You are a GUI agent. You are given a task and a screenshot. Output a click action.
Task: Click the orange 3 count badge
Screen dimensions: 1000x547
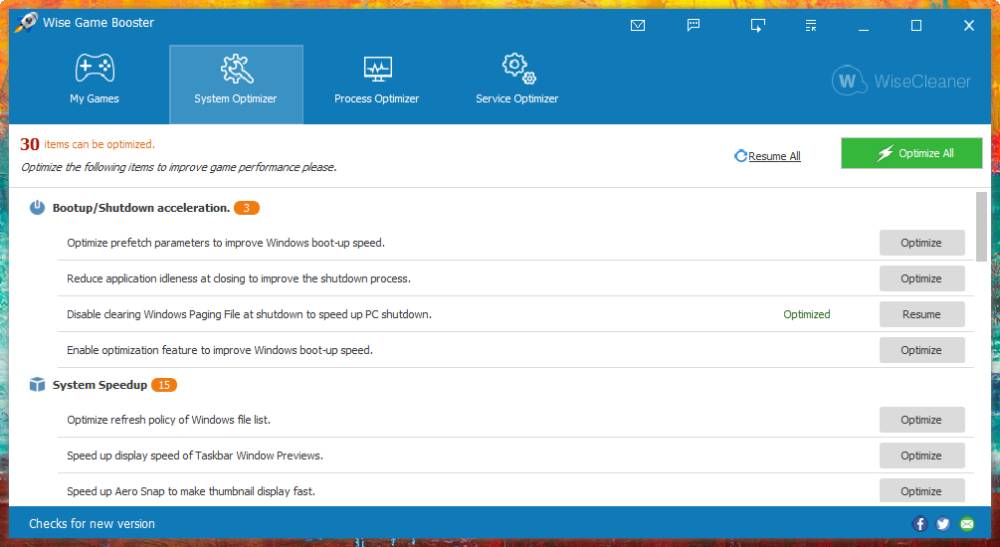pyautogui.click(x=246, y=208)
